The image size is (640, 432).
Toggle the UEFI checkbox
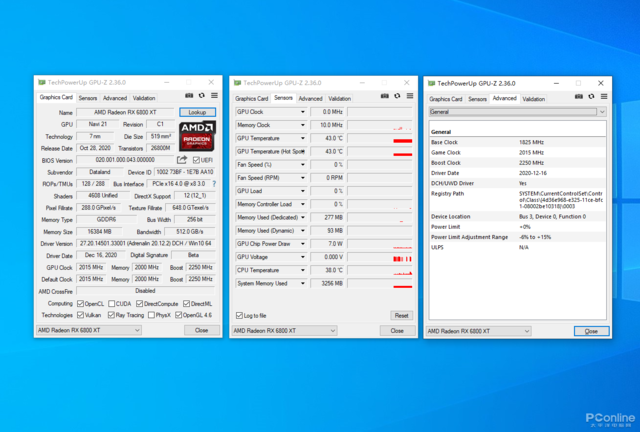click(x=196, y=160)
